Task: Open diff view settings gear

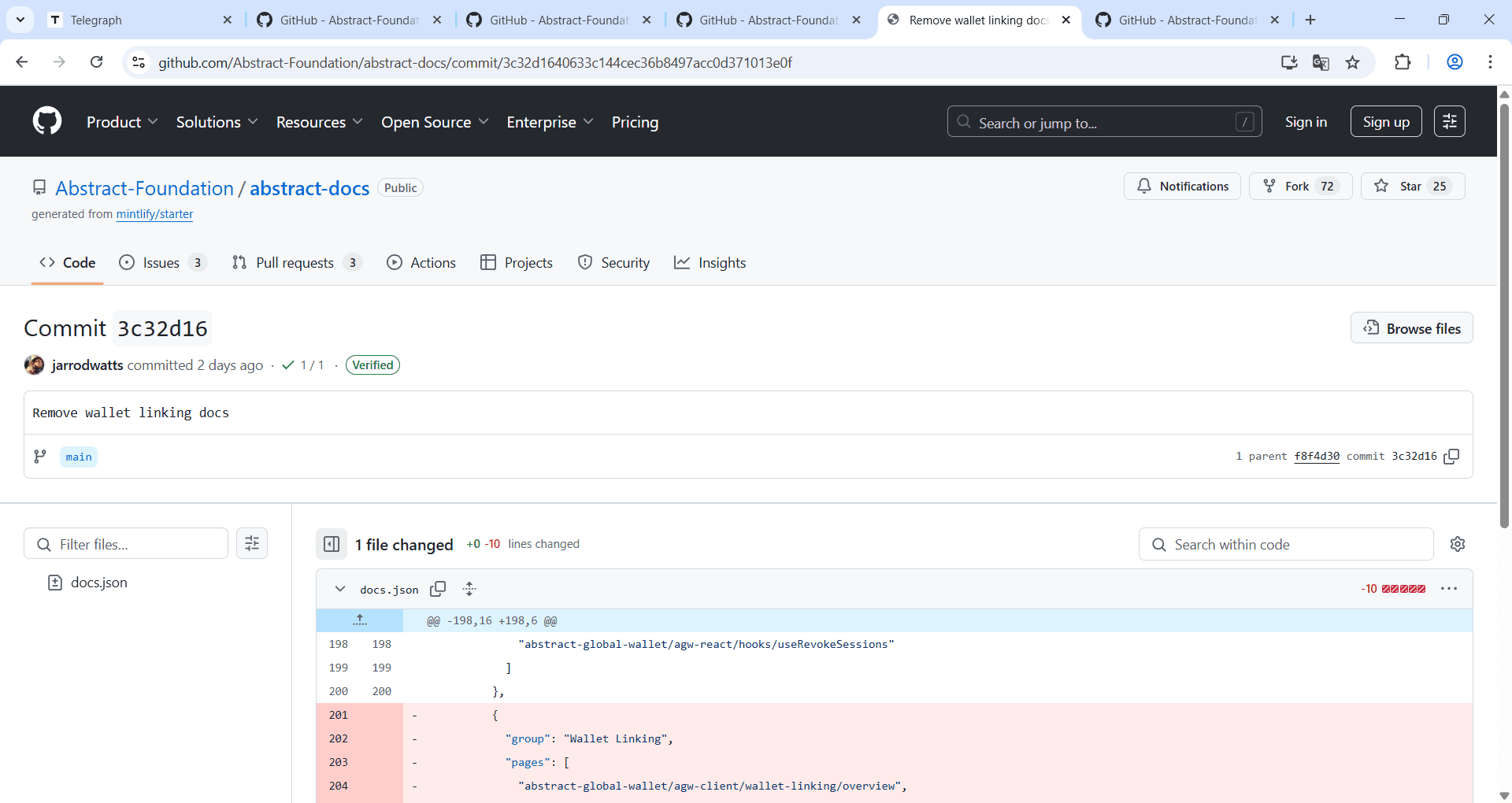Action: coord(1458,544)
